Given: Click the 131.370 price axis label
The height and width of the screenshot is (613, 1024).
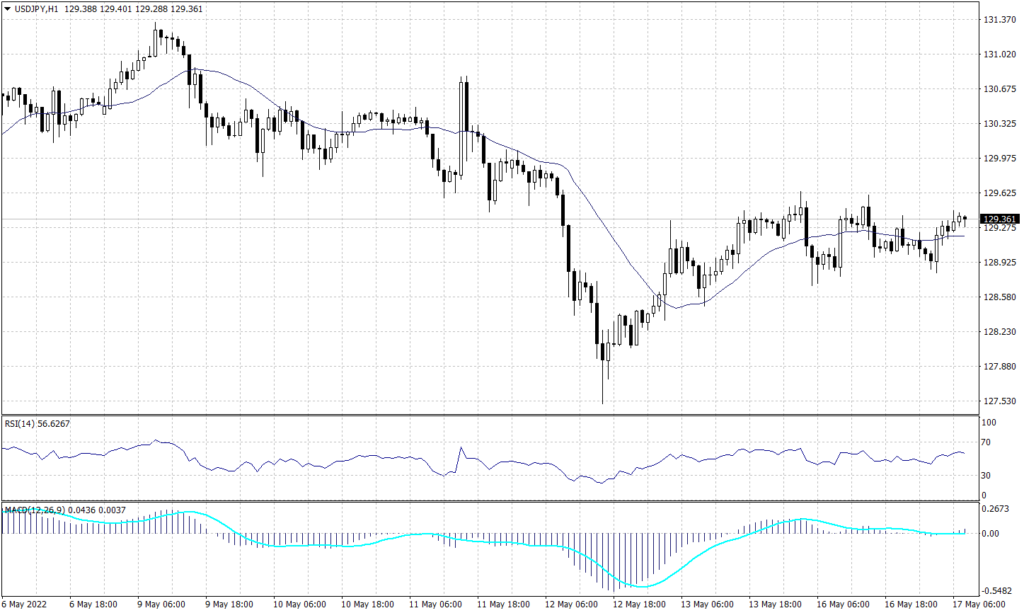Looking at the screenshot, I should pyautogui.click(x=1000, y=20).
